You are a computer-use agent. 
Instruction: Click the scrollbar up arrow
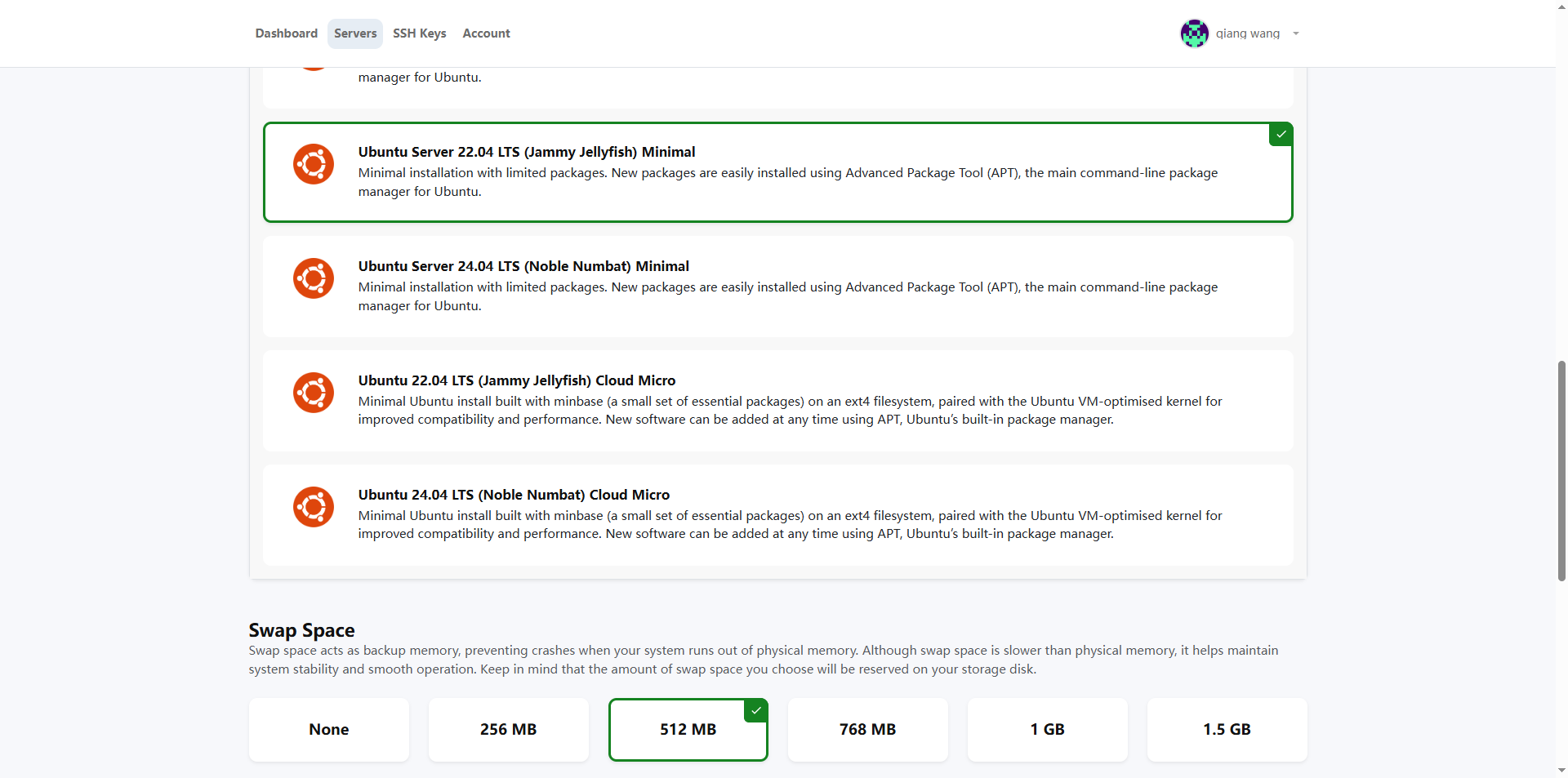(1561, 6)
